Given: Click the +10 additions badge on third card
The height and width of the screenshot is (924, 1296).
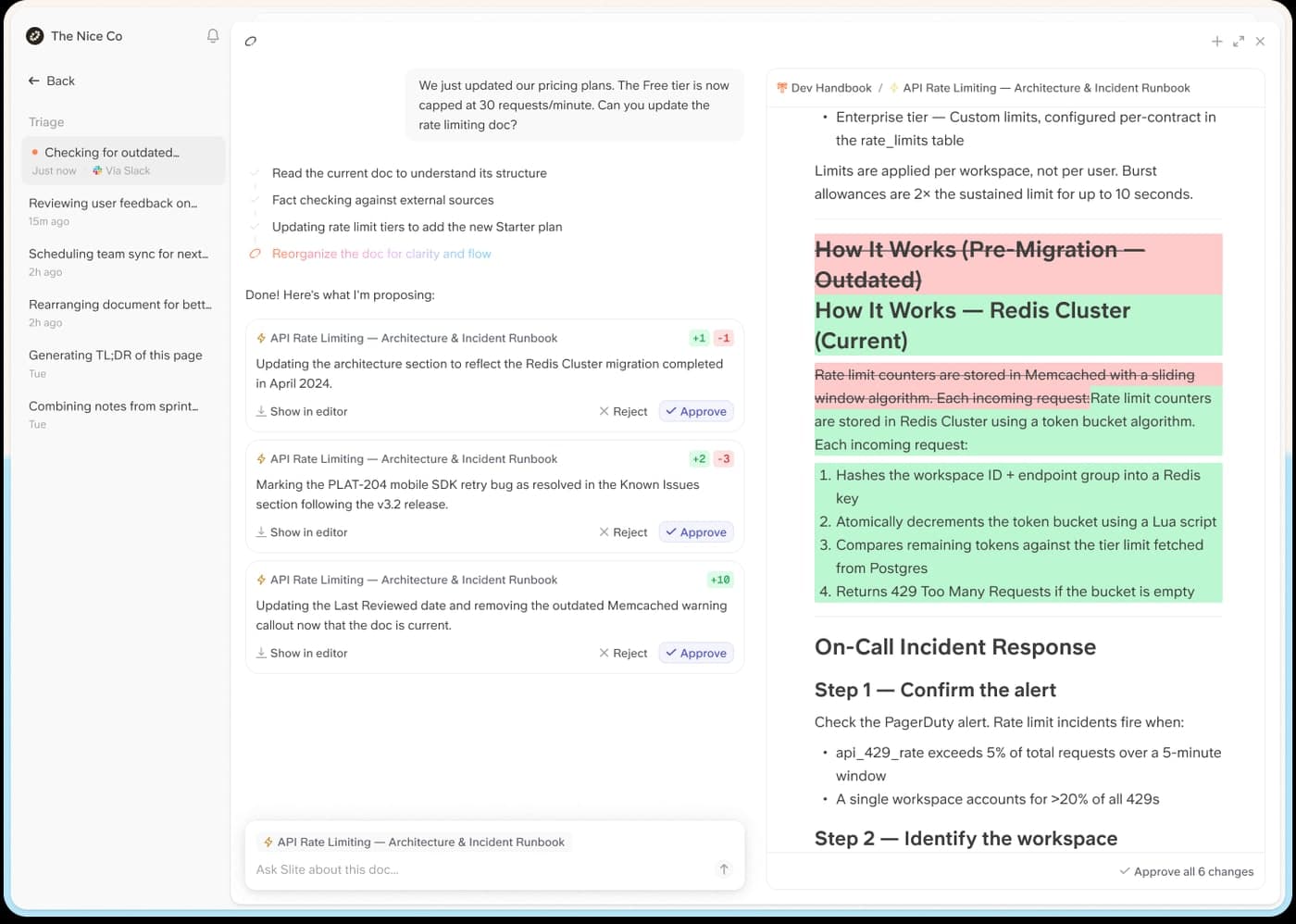Looking at the screenshot, I should point(720,580).
